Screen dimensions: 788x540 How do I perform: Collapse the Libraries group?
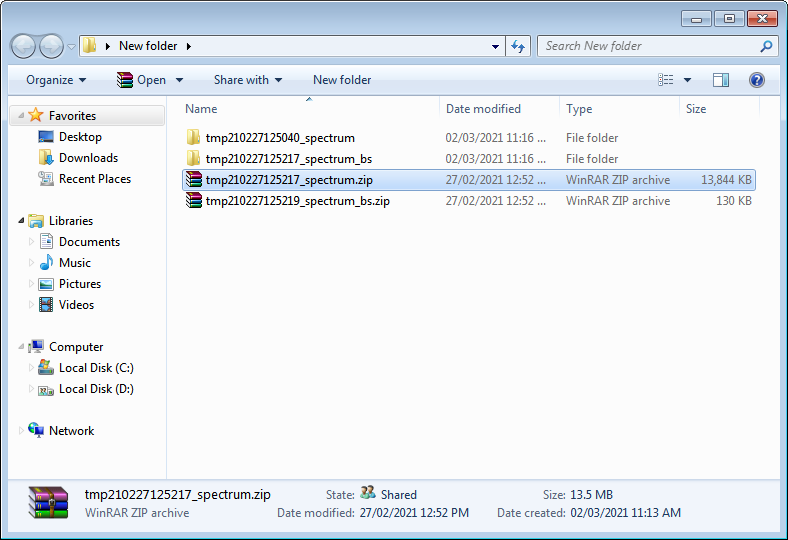(x=21, y=221)
